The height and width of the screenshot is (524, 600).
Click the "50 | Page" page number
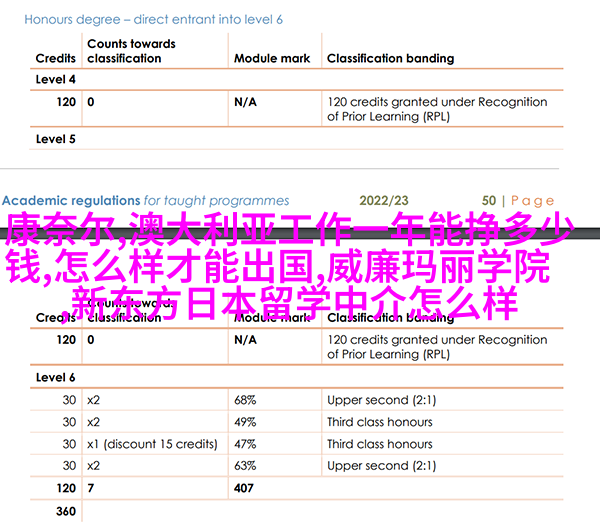click(x=518, y=201)
